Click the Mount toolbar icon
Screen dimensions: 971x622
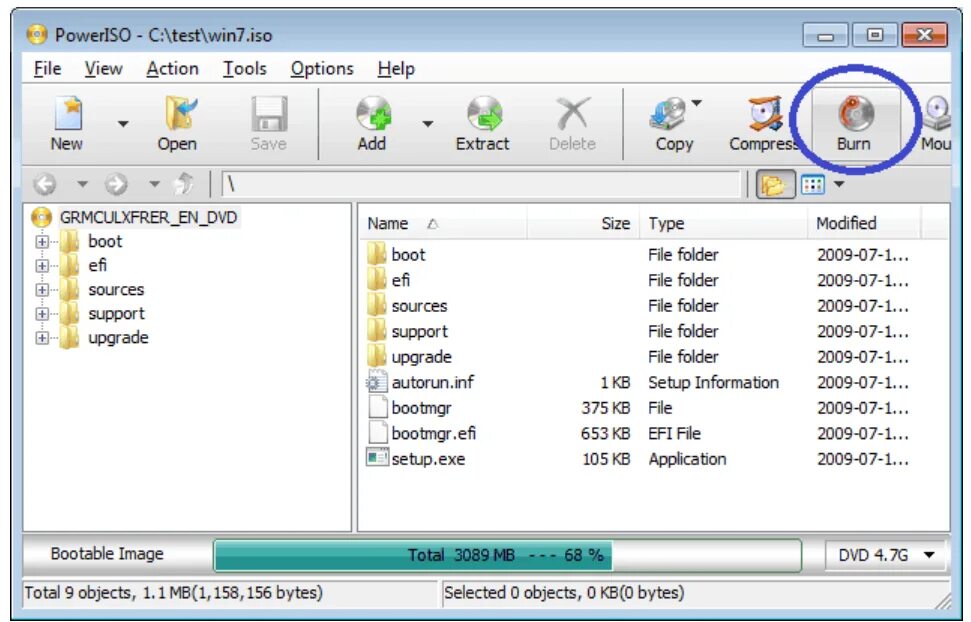click(x=936, y=114)
